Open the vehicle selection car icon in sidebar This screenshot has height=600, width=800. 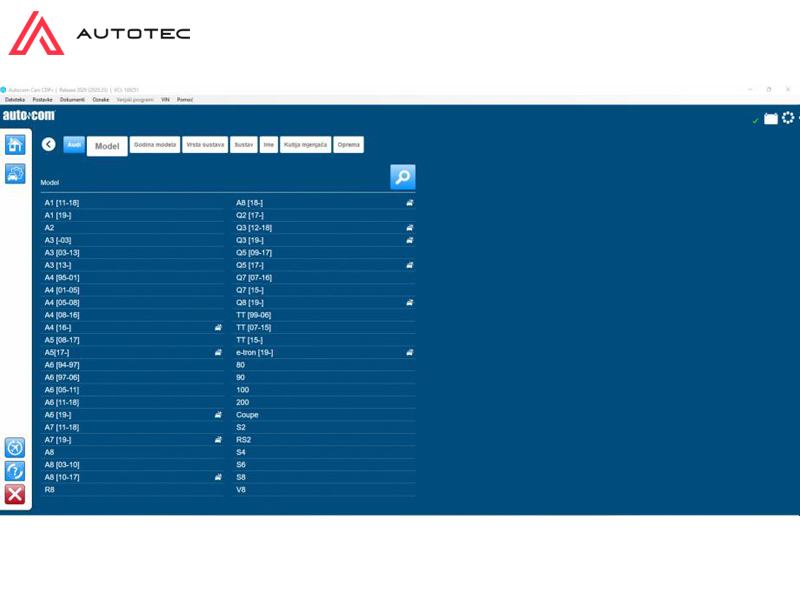click(x=15, y=173)
